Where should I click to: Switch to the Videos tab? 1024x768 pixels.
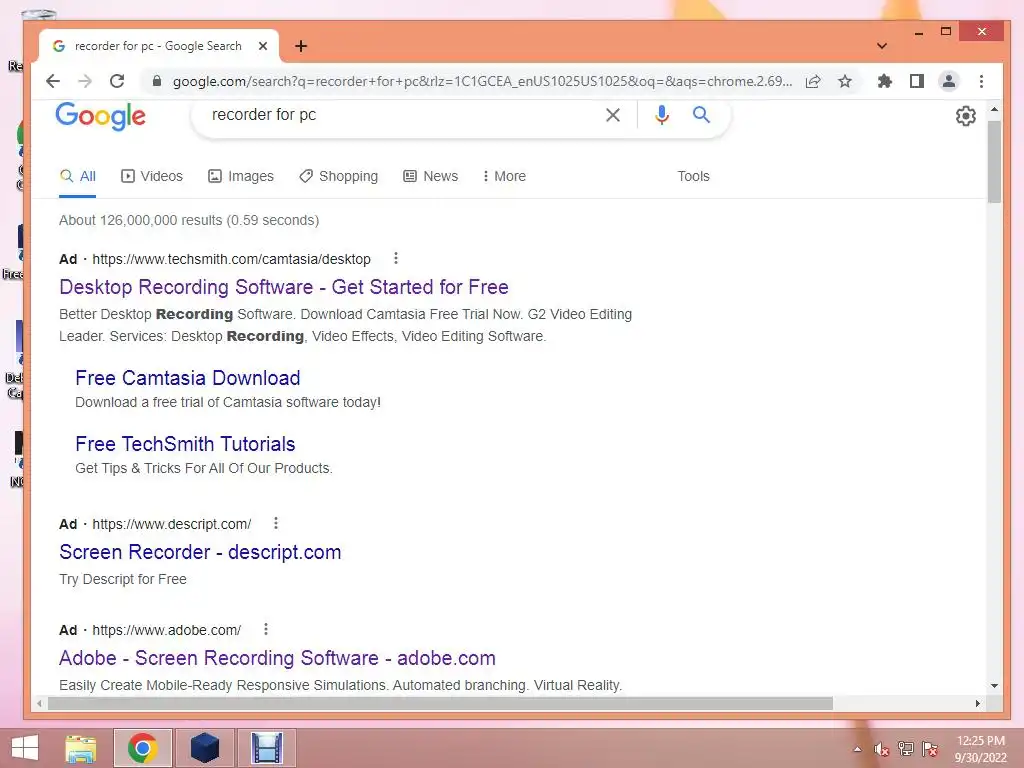tap(152, 176)
